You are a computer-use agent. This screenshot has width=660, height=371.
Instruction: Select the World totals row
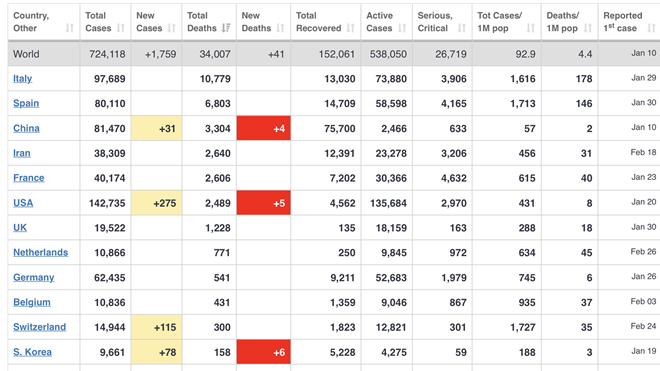[x=334, y=54]
